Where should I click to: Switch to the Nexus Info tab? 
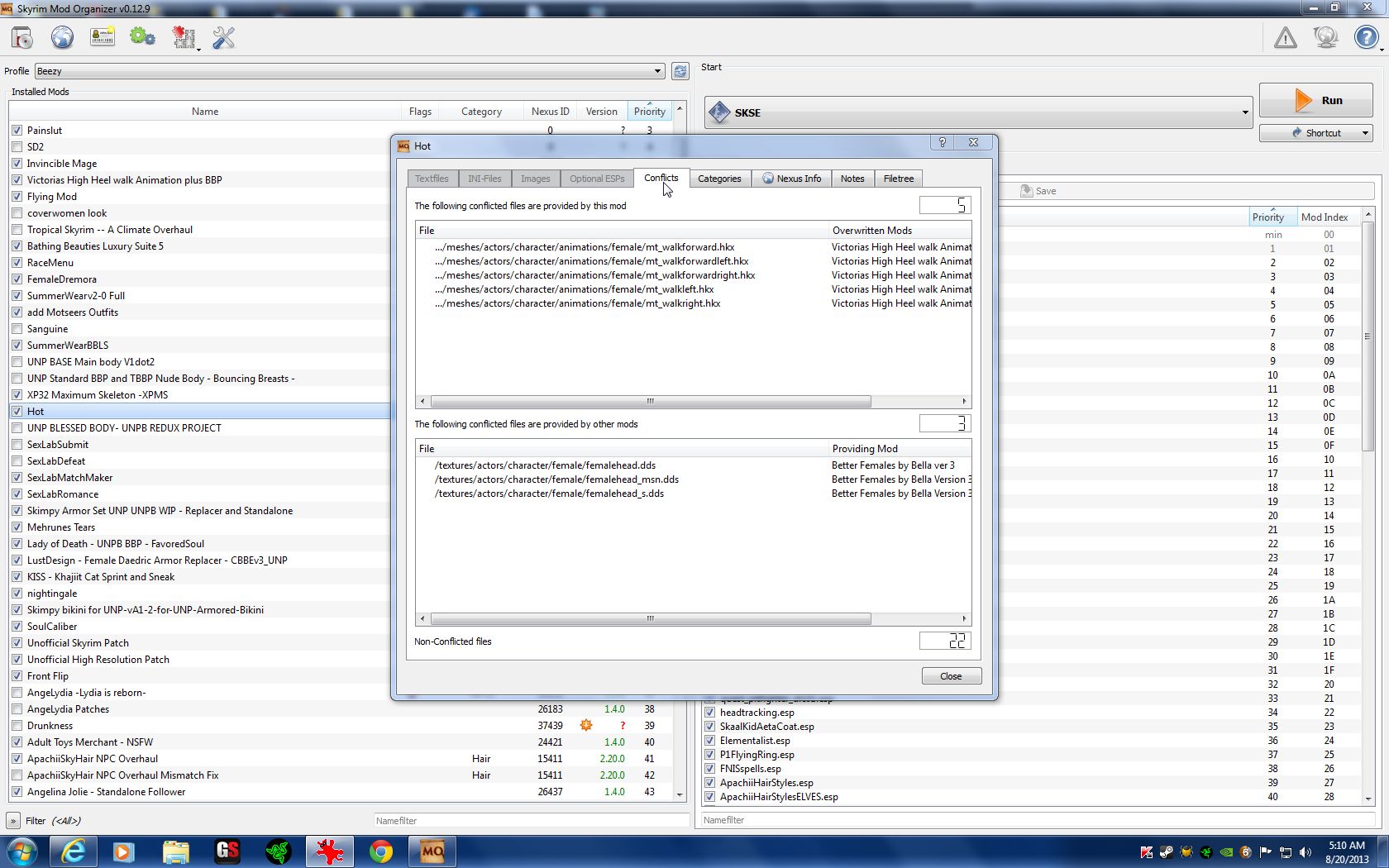point(791,179)
